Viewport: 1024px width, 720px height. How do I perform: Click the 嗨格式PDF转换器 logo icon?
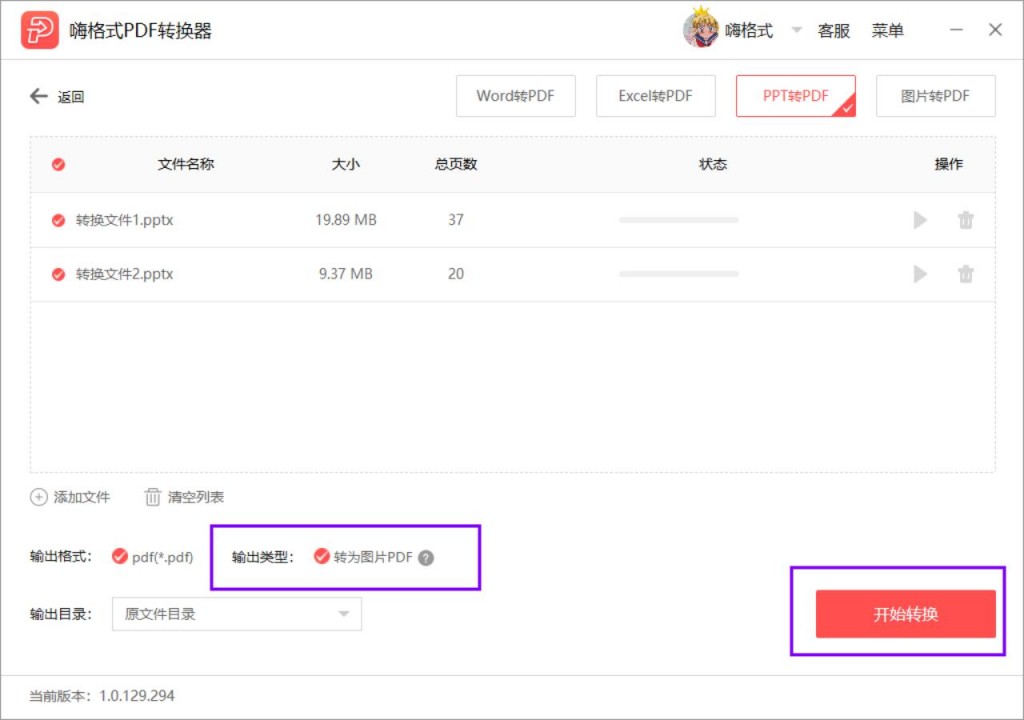(40, 30)
